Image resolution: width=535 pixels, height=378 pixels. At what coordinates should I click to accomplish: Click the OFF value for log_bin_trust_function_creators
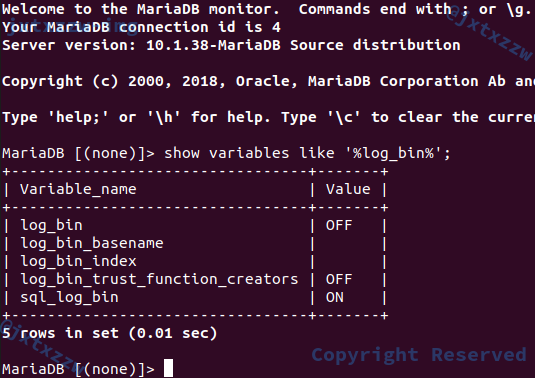click(x=339, y=280)
